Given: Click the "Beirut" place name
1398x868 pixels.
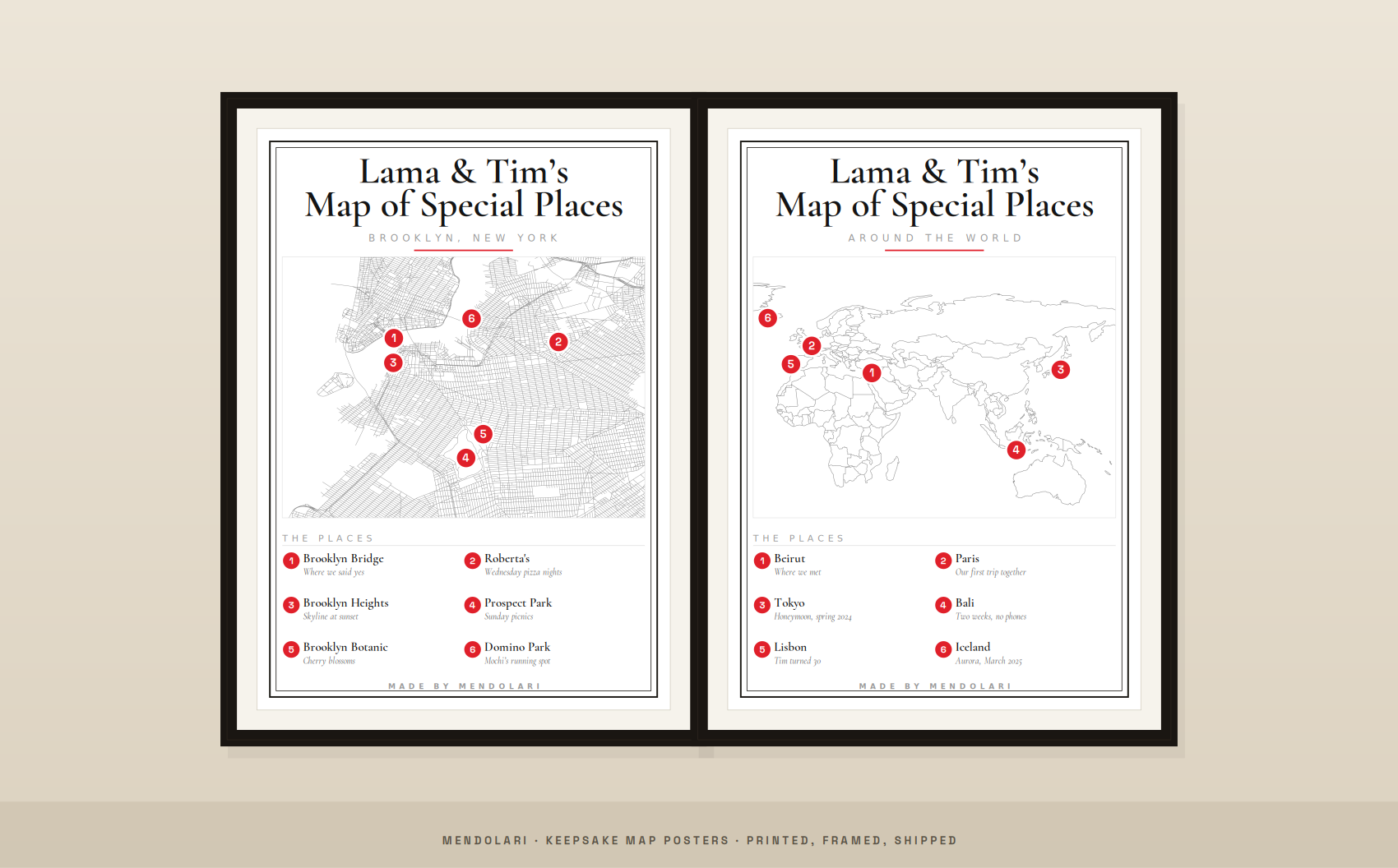Looking at the screenshot, I should pos(789,558).
